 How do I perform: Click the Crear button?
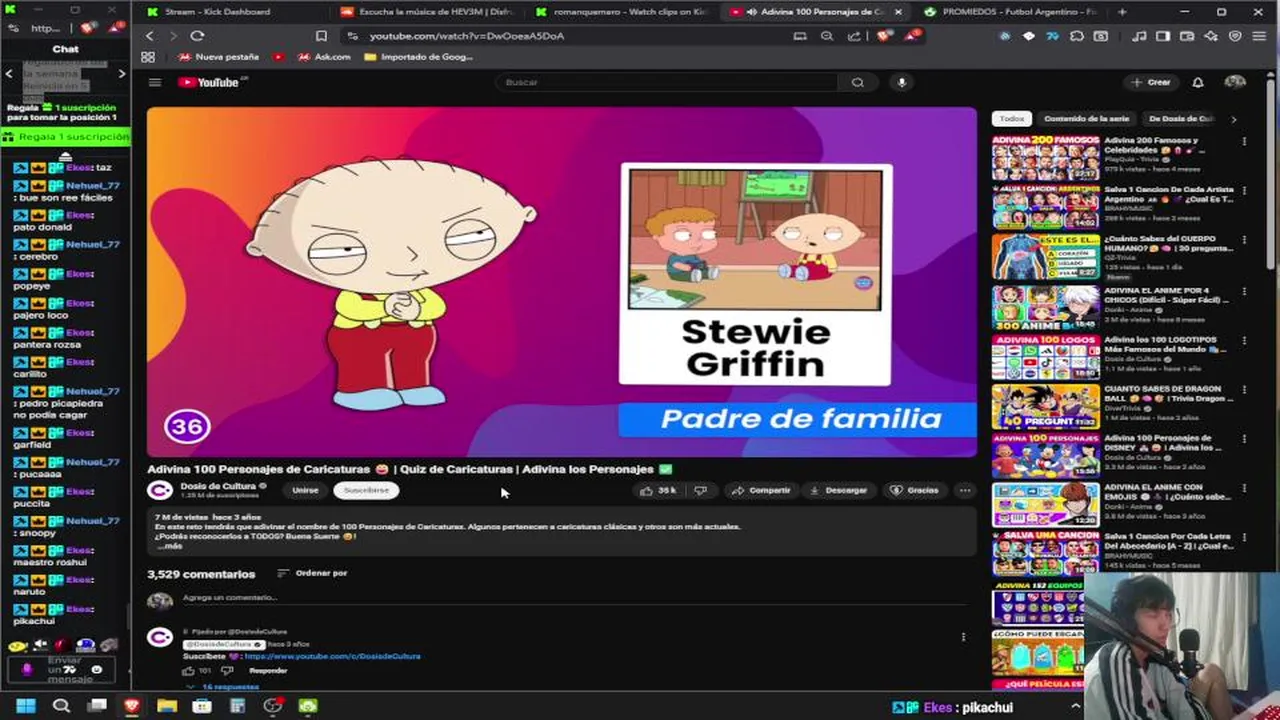(1151, 82)
